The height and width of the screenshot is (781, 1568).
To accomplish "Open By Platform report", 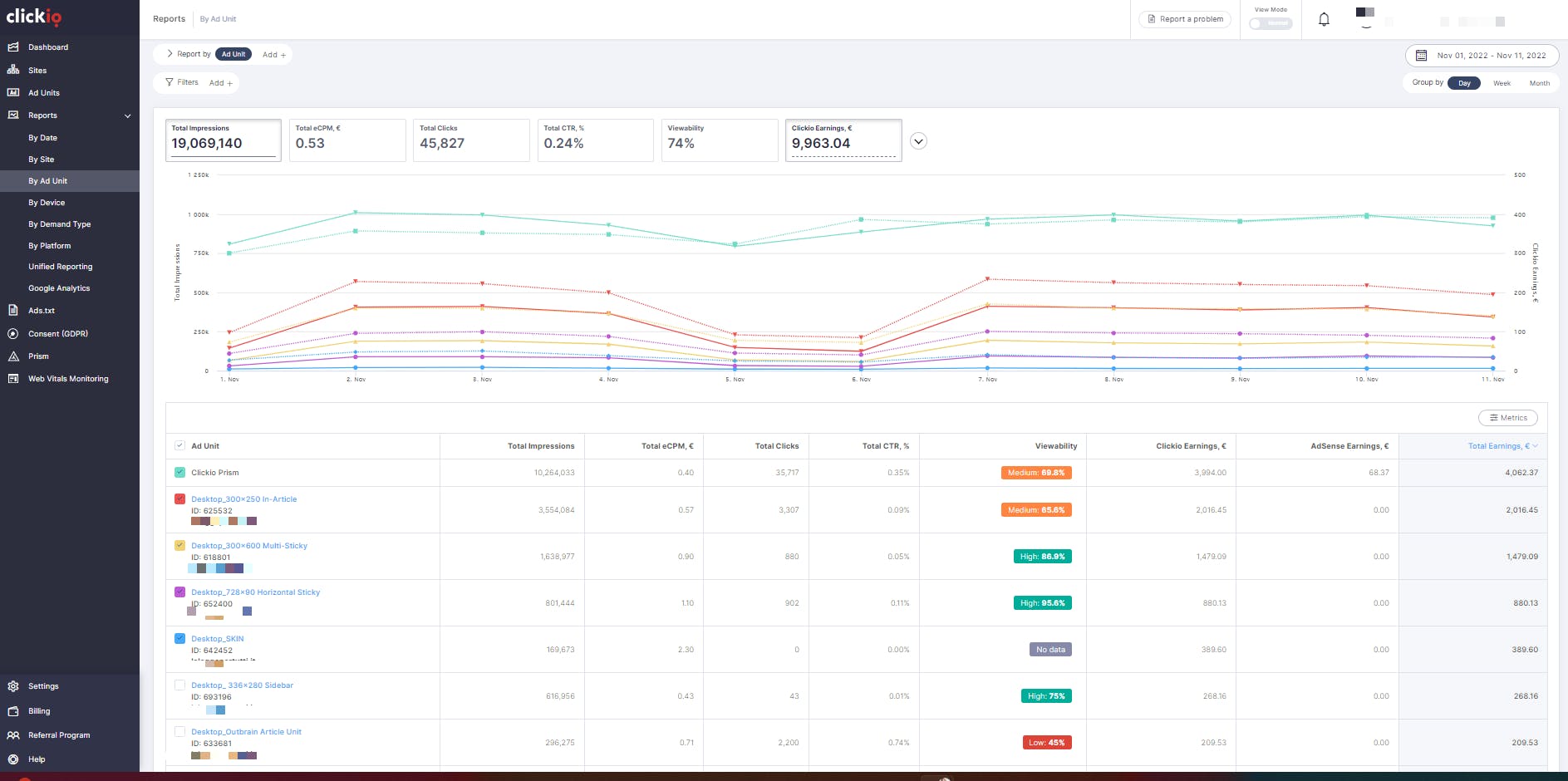I will [x=49, y=246].
